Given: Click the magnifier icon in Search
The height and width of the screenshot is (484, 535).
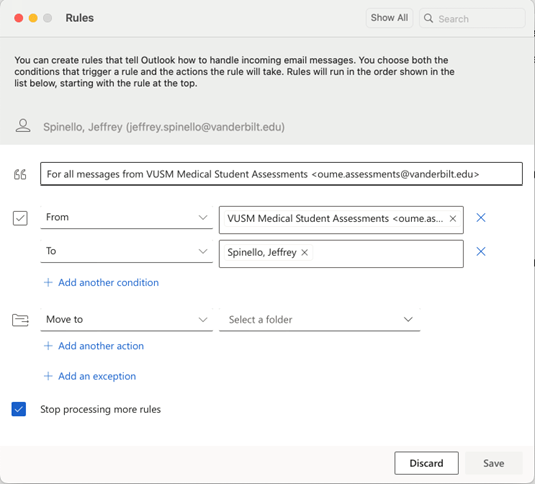Looking at the screenshot, I should coord(428,18).
